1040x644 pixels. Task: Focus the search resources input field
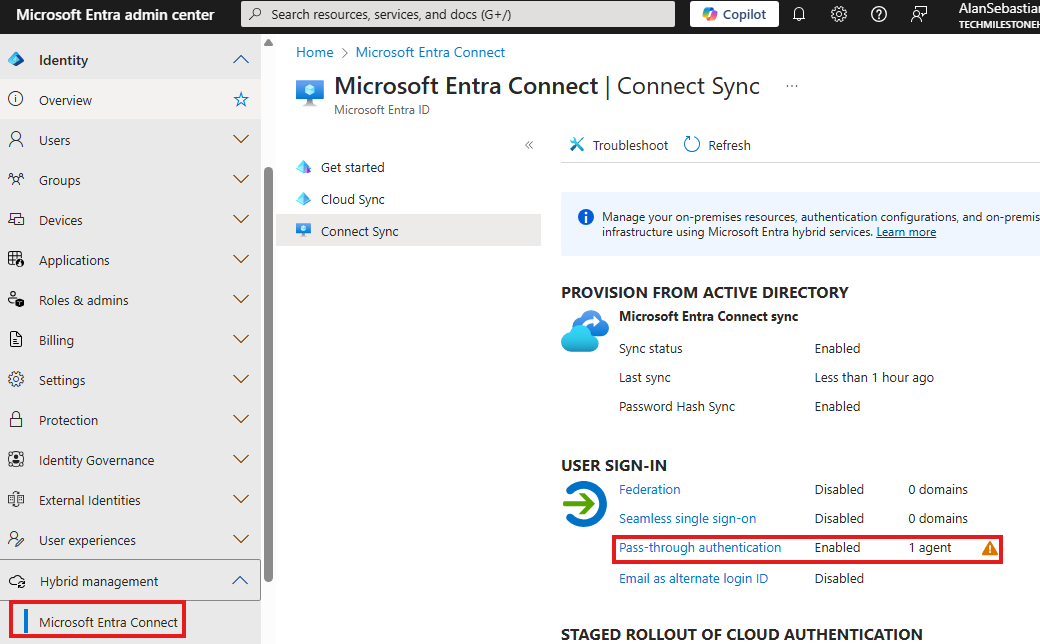click(458, 14)
